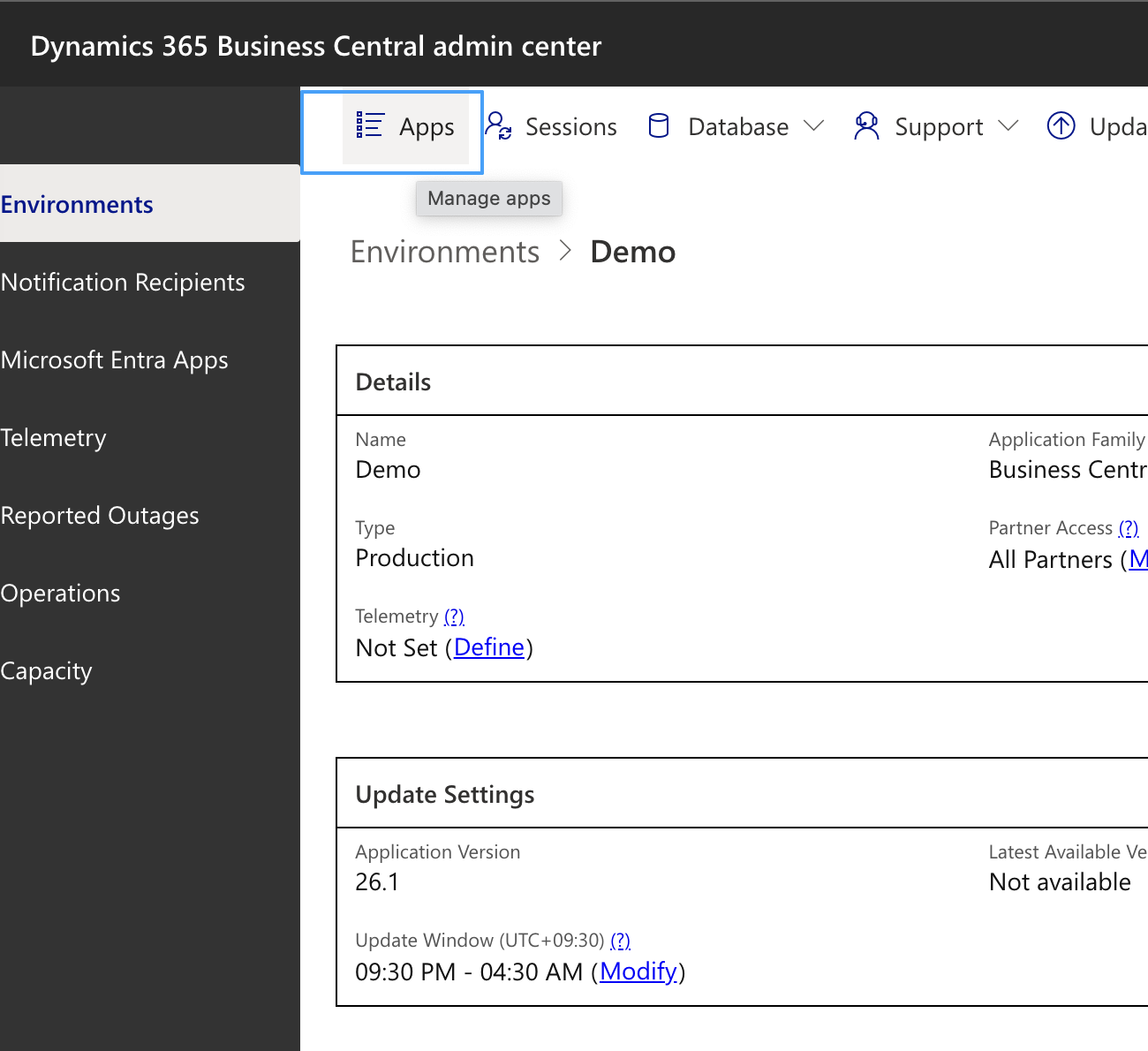
Task: Click Modify to change the update window
Action: [639, 972]
